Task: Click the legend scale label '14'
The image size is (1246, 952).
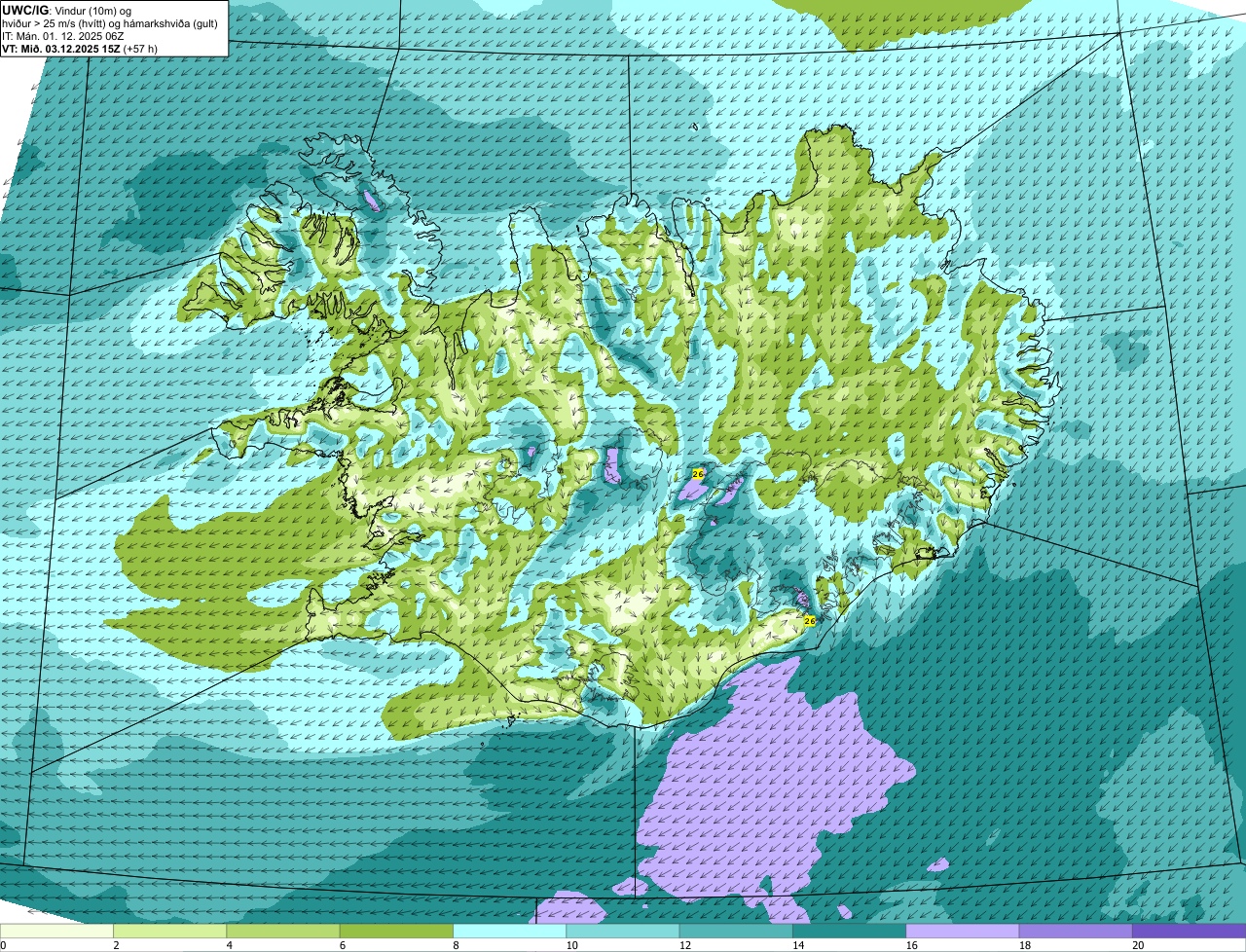Action: tap(798, 945)
